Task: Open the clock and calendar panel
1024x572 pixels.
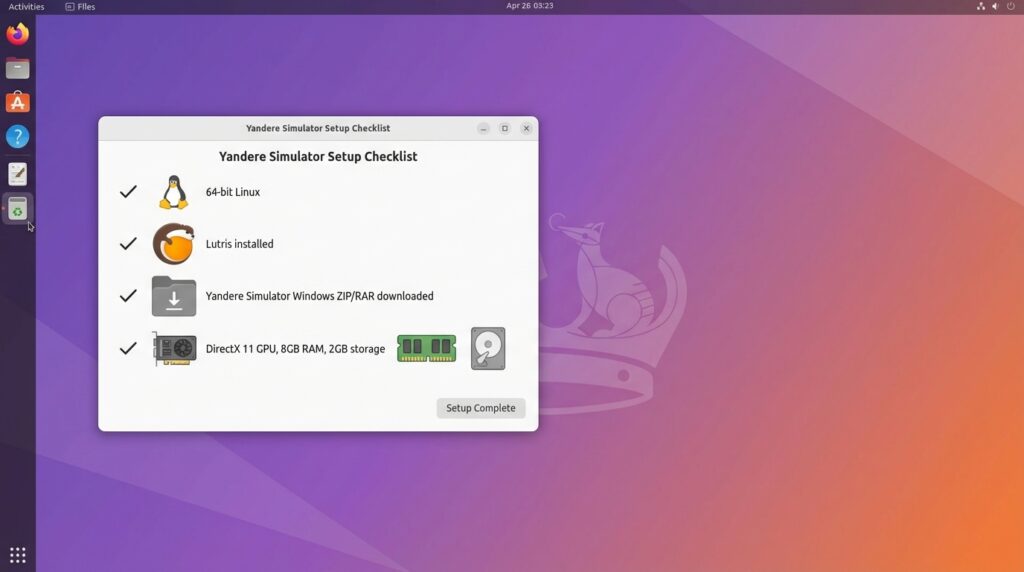Action: [529, 6]
